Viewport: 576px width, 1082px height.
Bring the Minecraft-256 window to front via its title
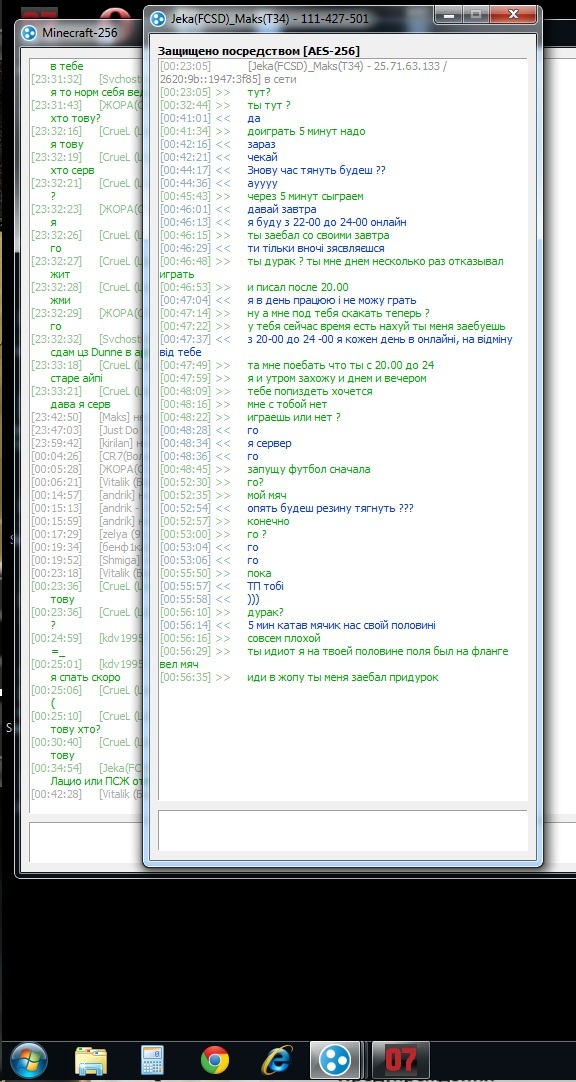[x=80, y=32]
